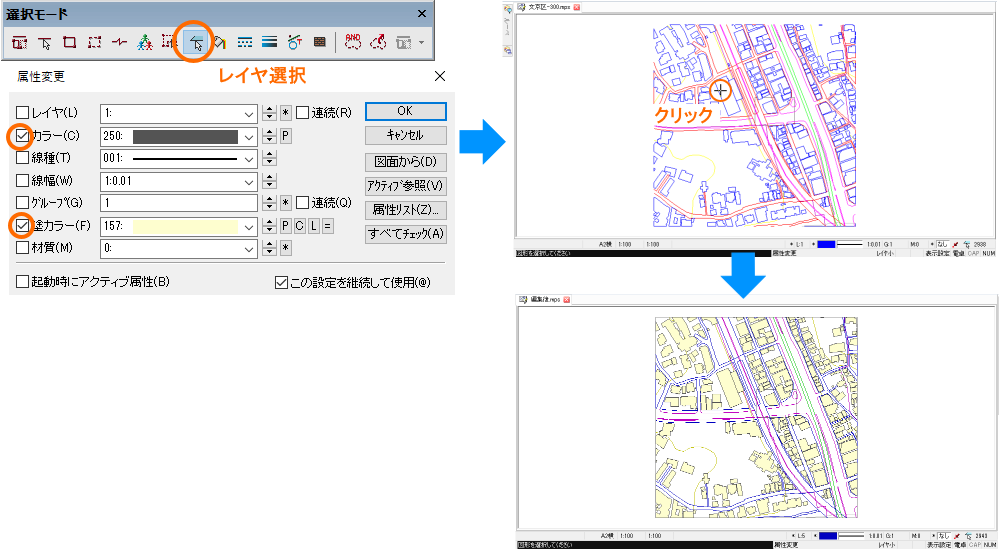Click the P button beside the カラー field
The width and height of the screenshot is (1000, 550).
[x=286, y=137]
